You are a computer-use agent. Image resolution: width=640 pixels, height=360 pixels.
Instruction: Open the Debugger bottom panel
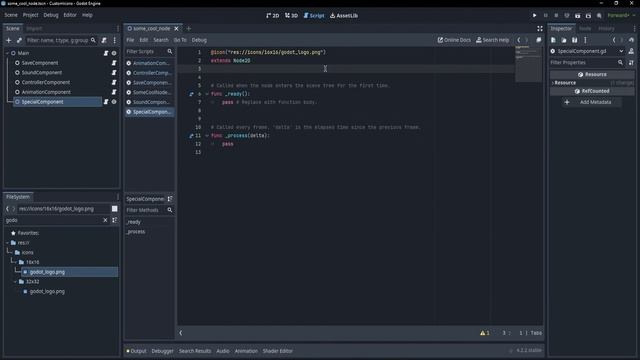[162, 351]
